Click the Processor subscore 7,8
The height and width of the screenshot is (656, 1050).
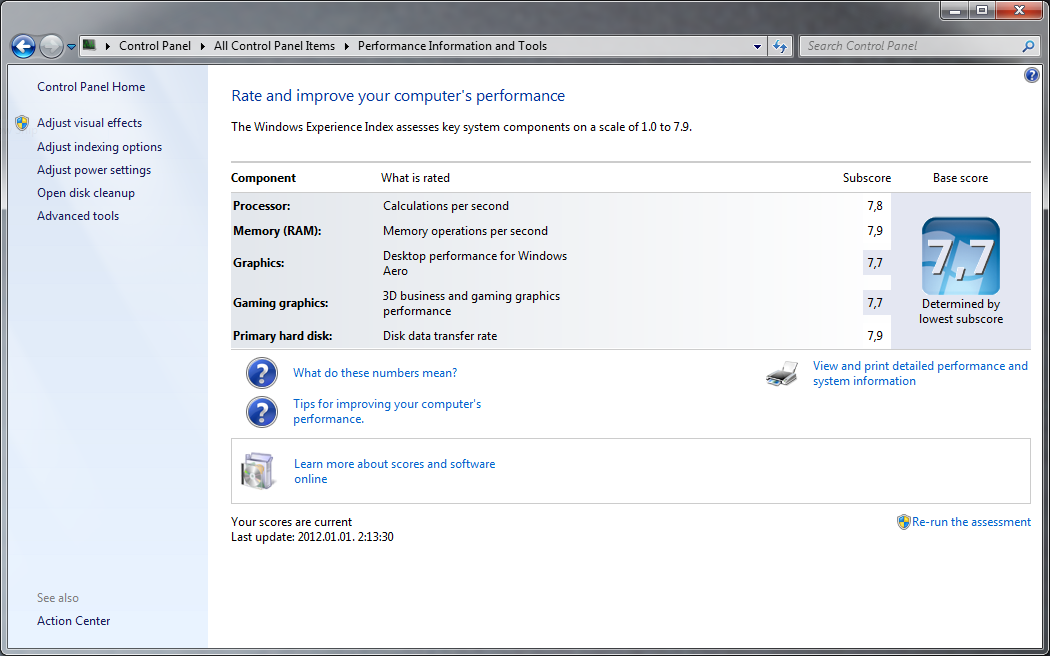875,206
